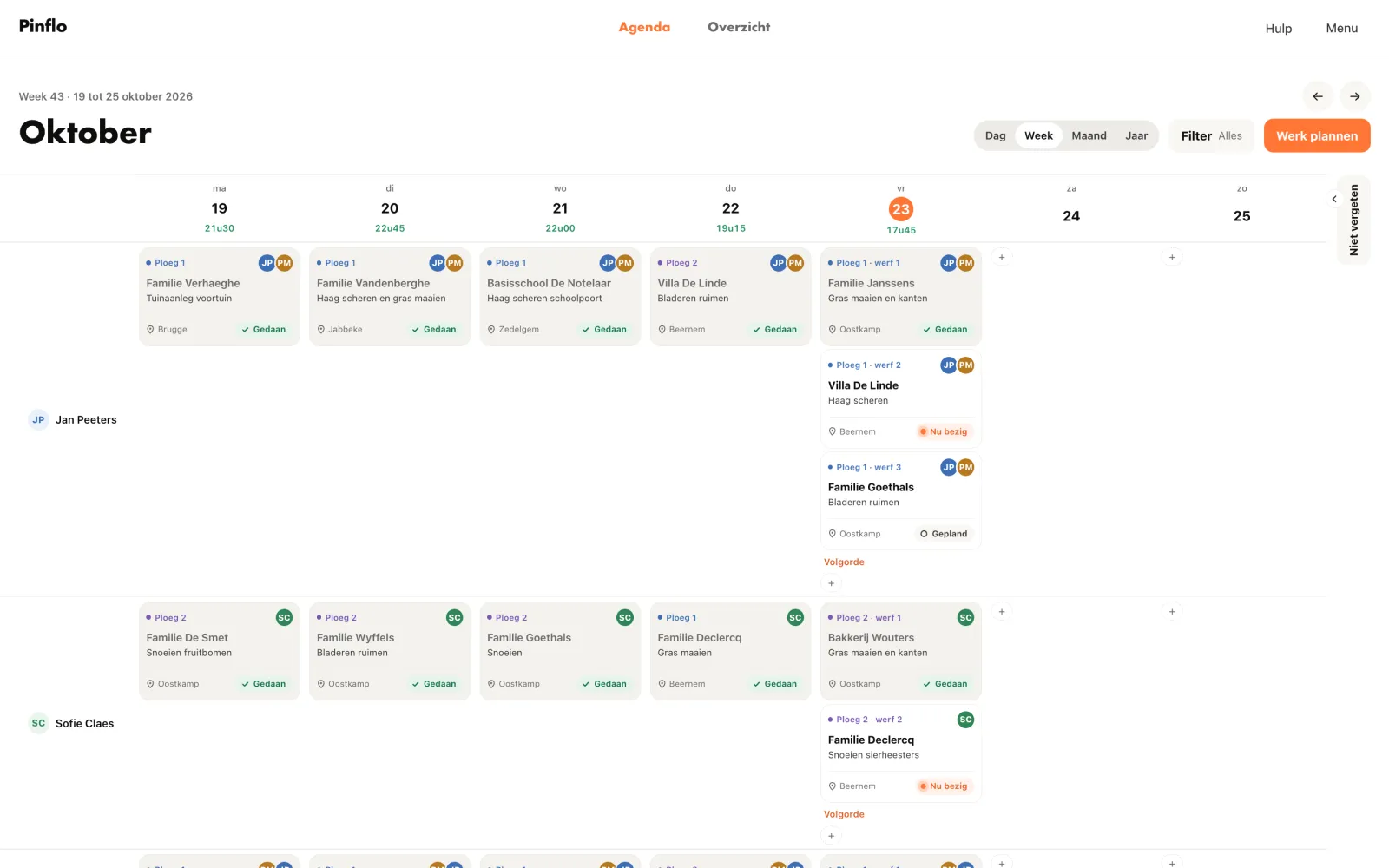Click the Werk plannen button

[1317, 135]
